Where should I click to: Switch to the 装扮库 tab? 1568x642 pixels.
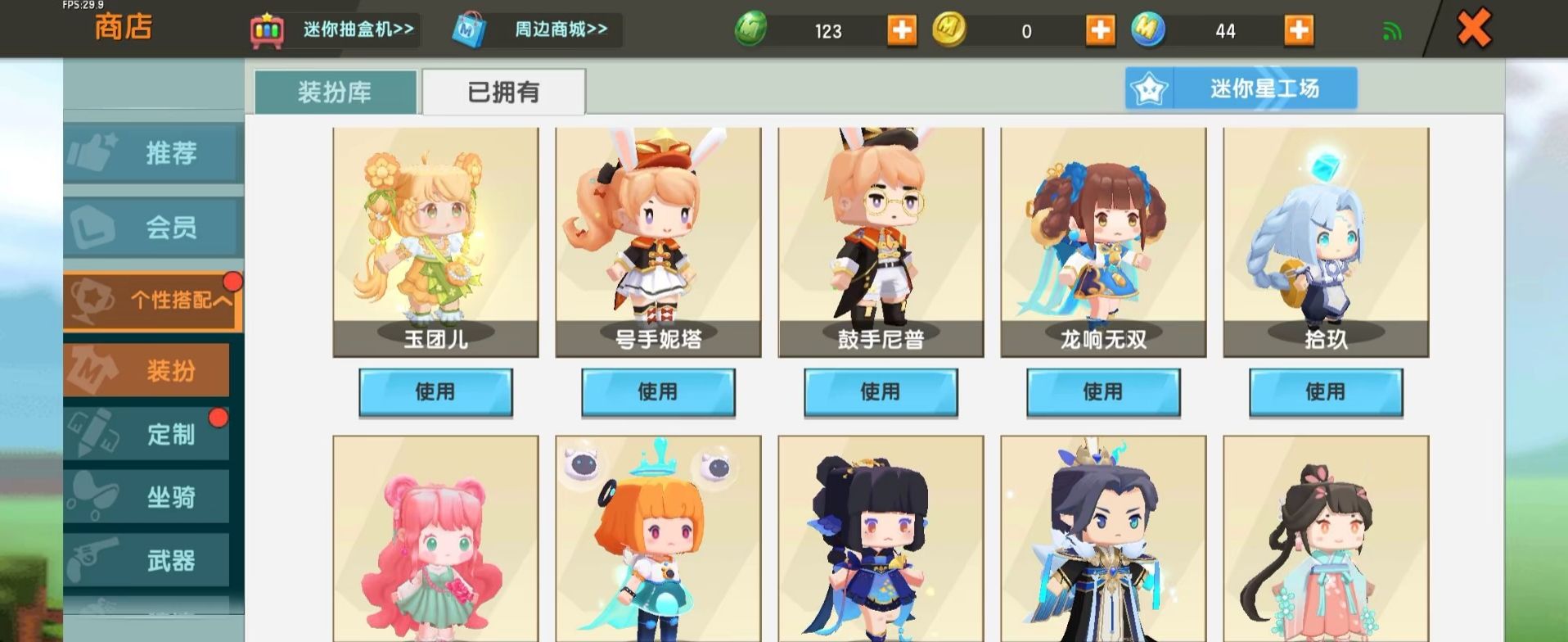click(x=336, y=92)
